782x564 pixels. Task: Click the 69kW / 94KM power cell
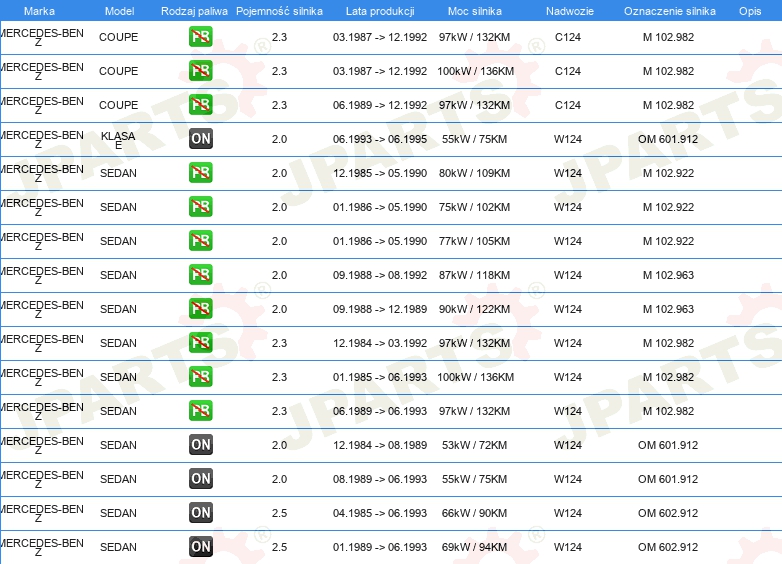(x=474, y=547)
